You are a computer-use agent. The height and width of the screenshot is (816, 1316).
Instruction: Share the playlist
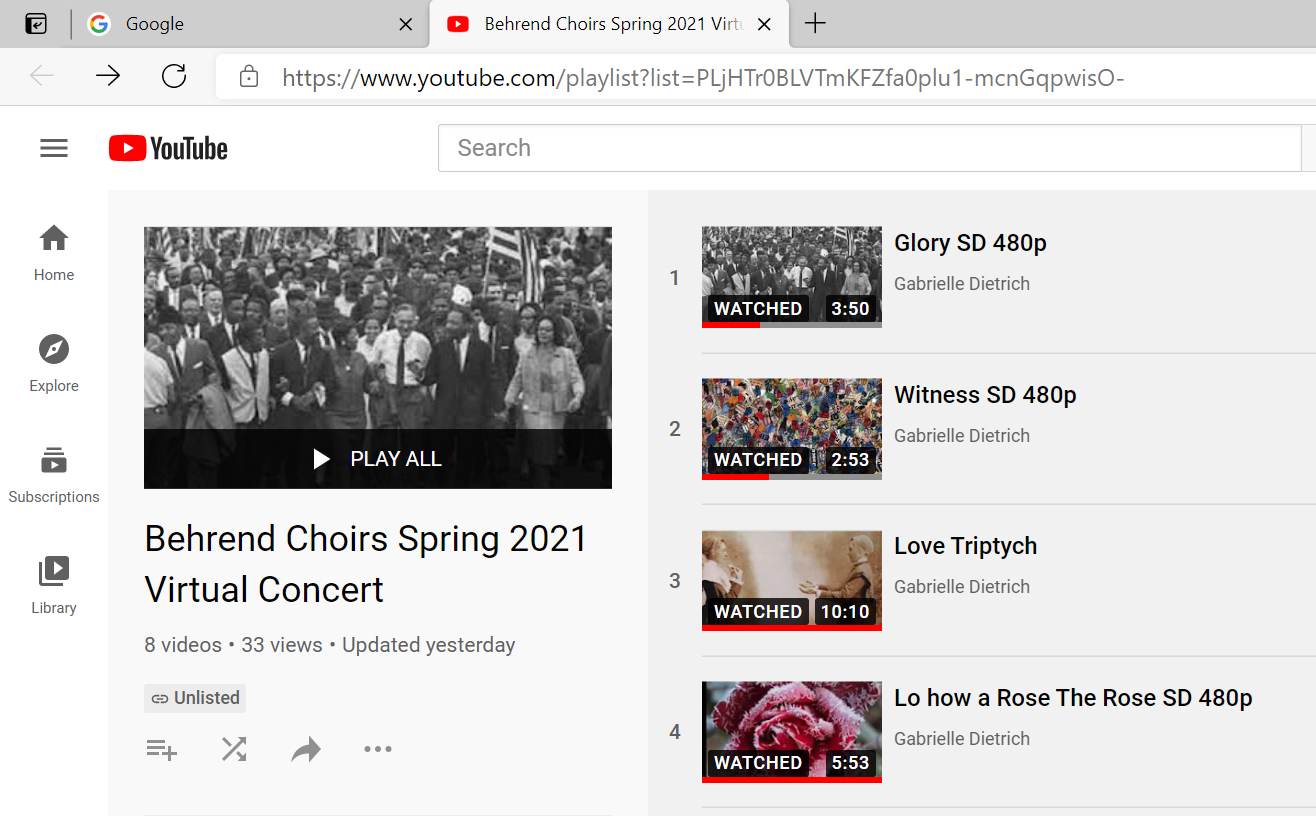click(306, 748)
